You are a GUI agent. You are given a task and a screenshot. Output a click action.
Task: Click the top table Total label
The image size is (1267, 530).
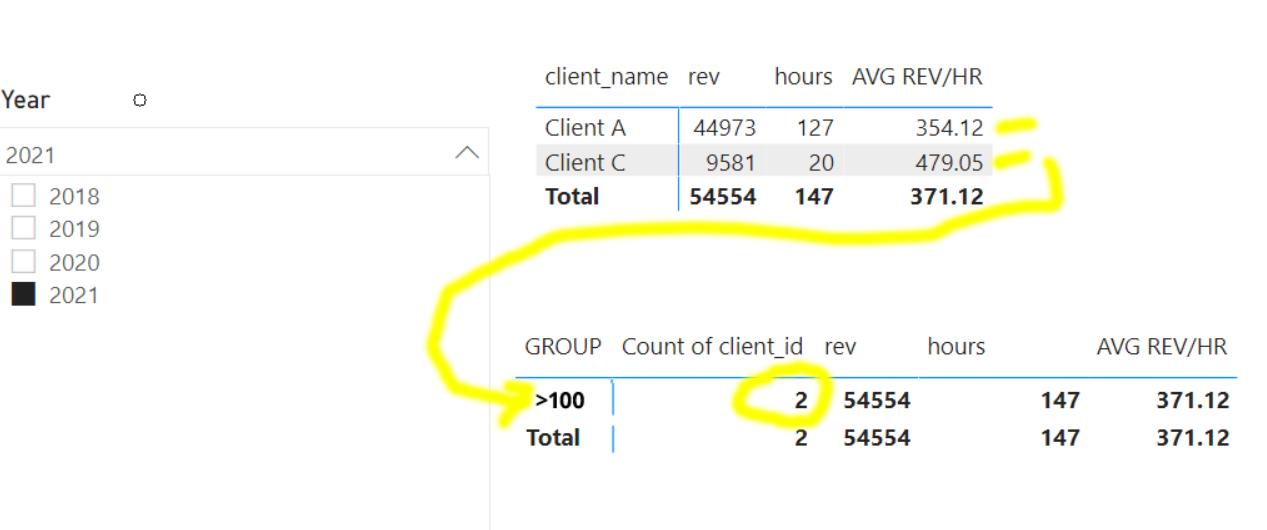tap(572, 196)
